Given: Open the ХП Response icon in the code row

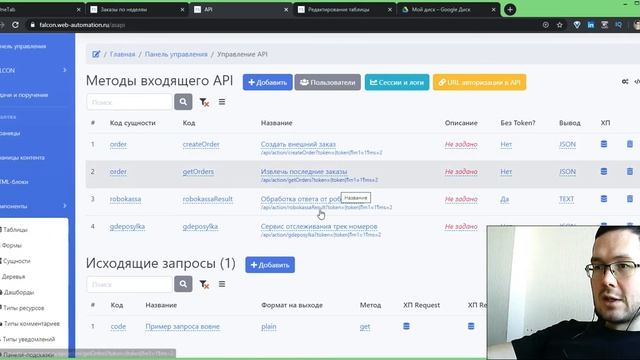Looking at the screenshot, I should [x=471, y=326].
